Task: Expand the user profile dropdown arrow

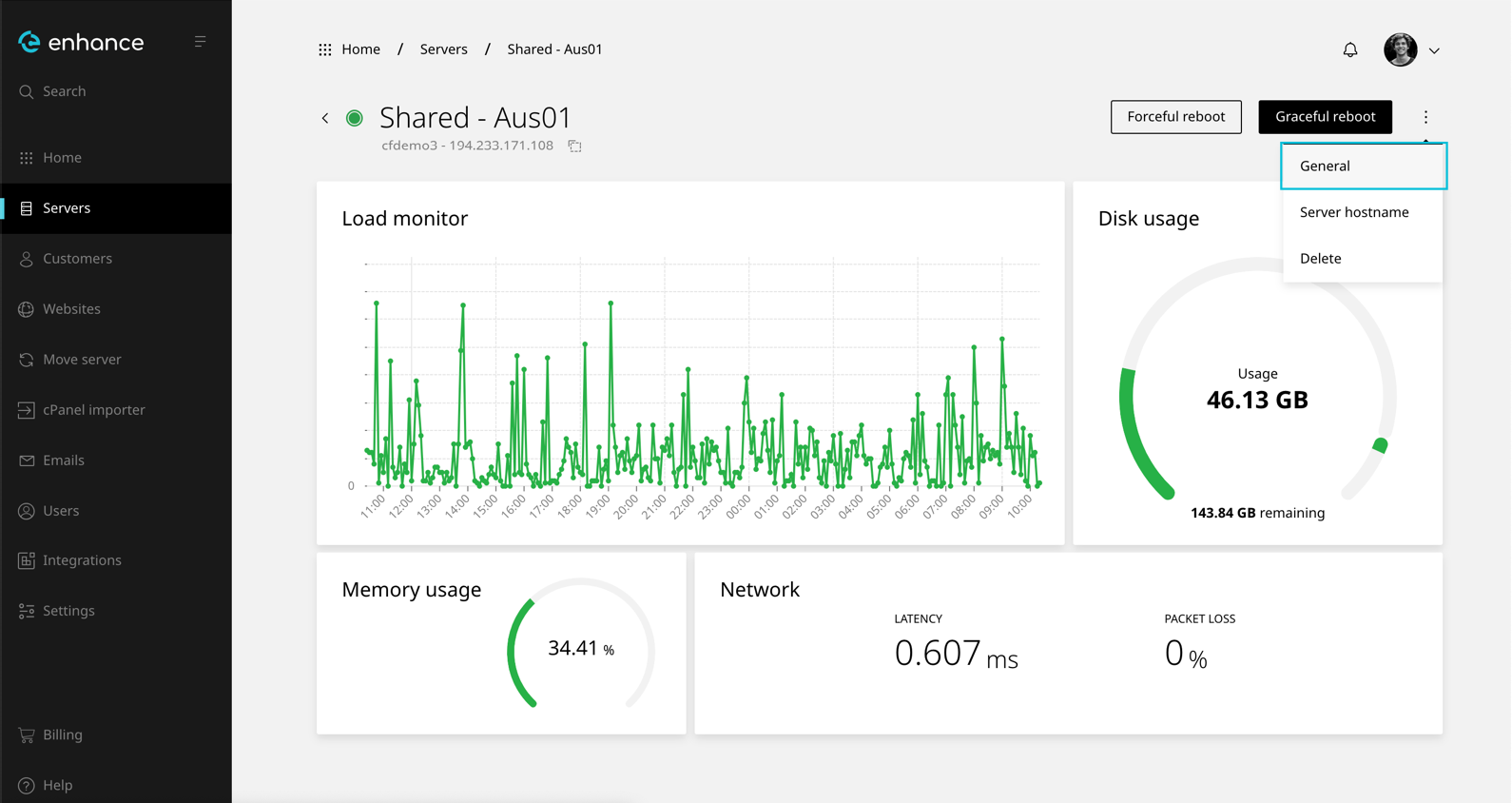Action: [x=1434, y=50]
